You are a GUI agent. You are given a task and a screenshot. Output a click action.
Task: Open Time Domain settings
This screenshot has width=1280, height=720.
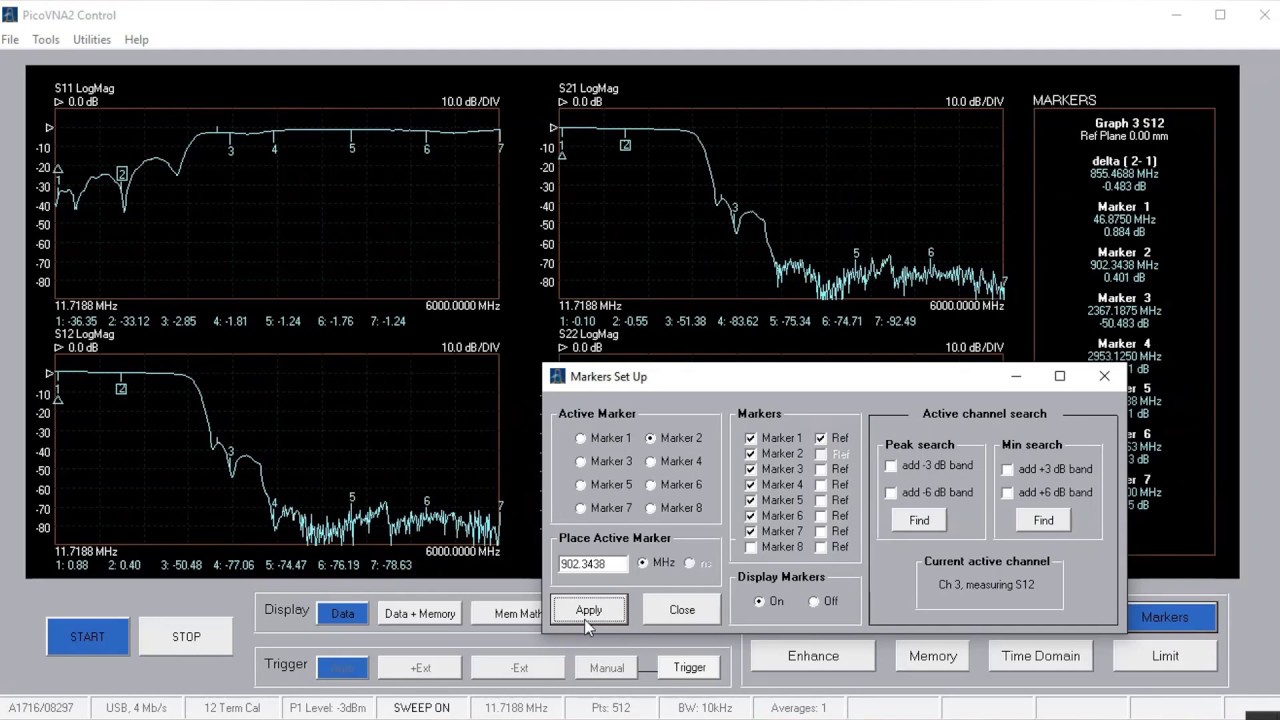pos(1041,656)
